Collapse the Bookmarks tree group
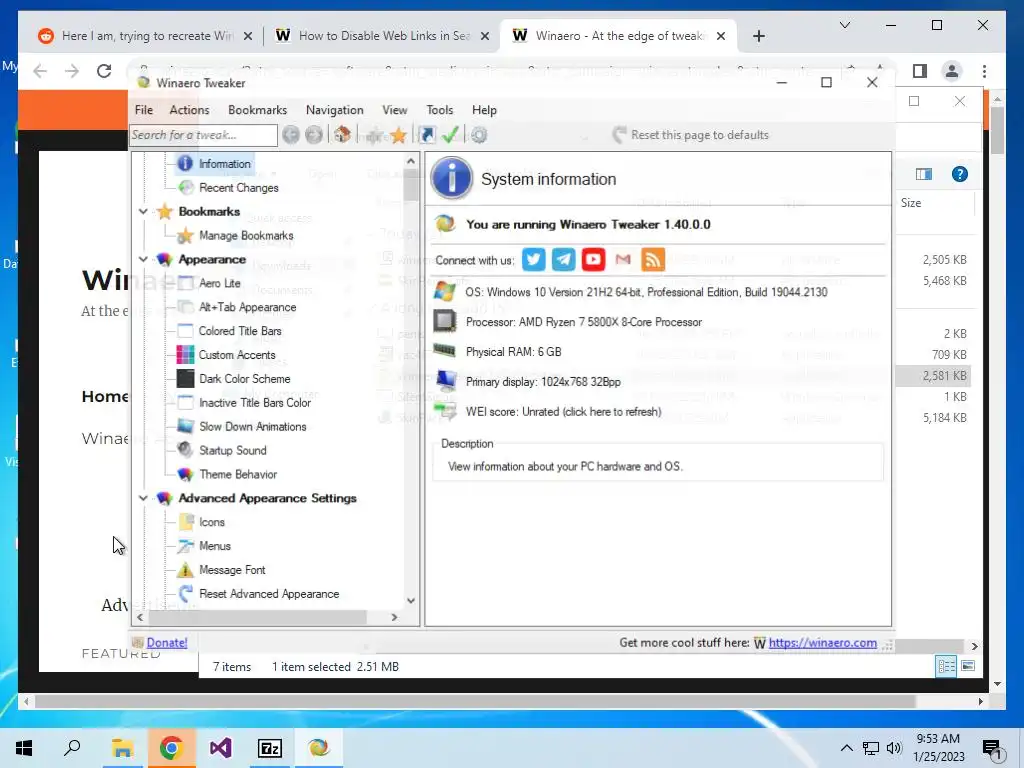This screenshot has height=768, width=1024. [143, 212]
